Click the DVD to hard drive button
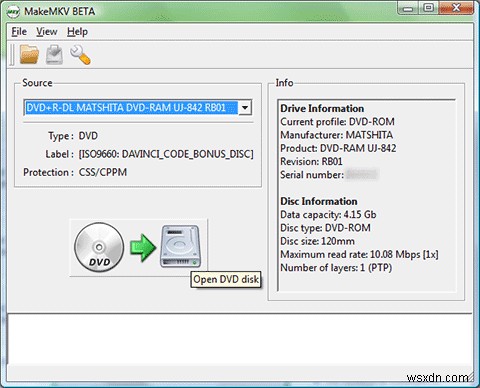 138,247
